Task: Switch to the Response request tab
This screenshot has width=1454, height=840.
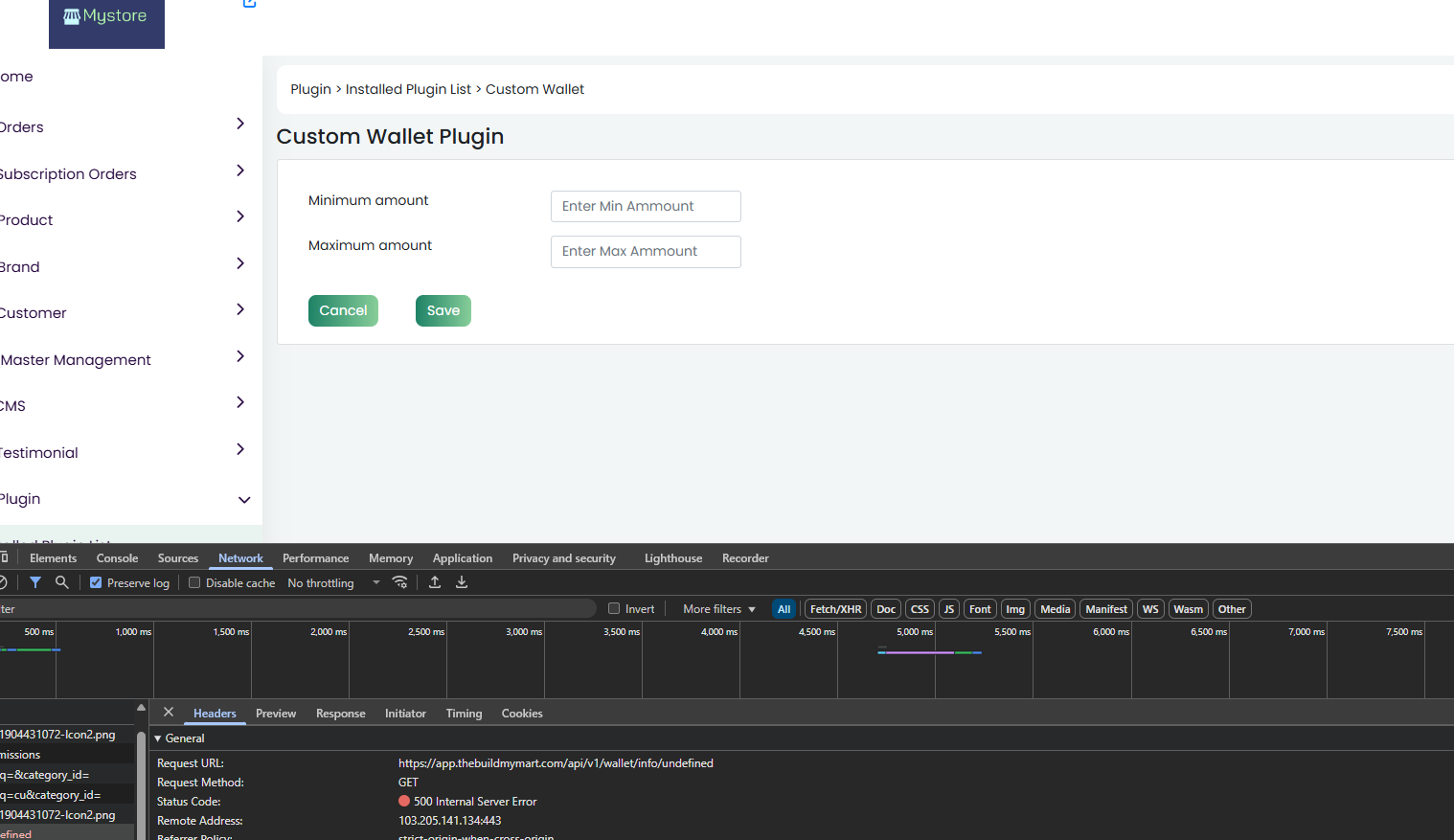Action: pyautogui.click(x=341, y=714)
